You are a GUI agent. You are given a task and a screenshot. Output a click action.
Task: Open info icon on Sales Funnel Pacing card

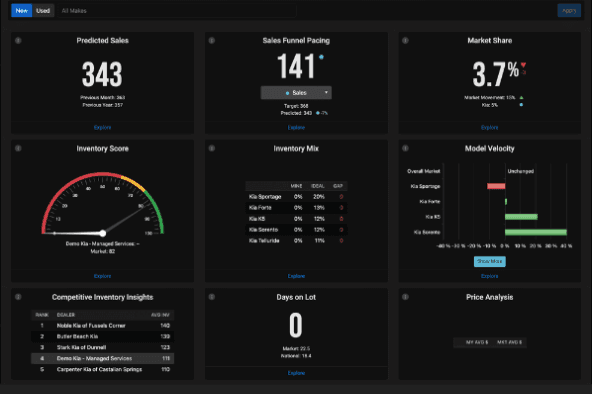pyautogui.click(x=212, y=40)
